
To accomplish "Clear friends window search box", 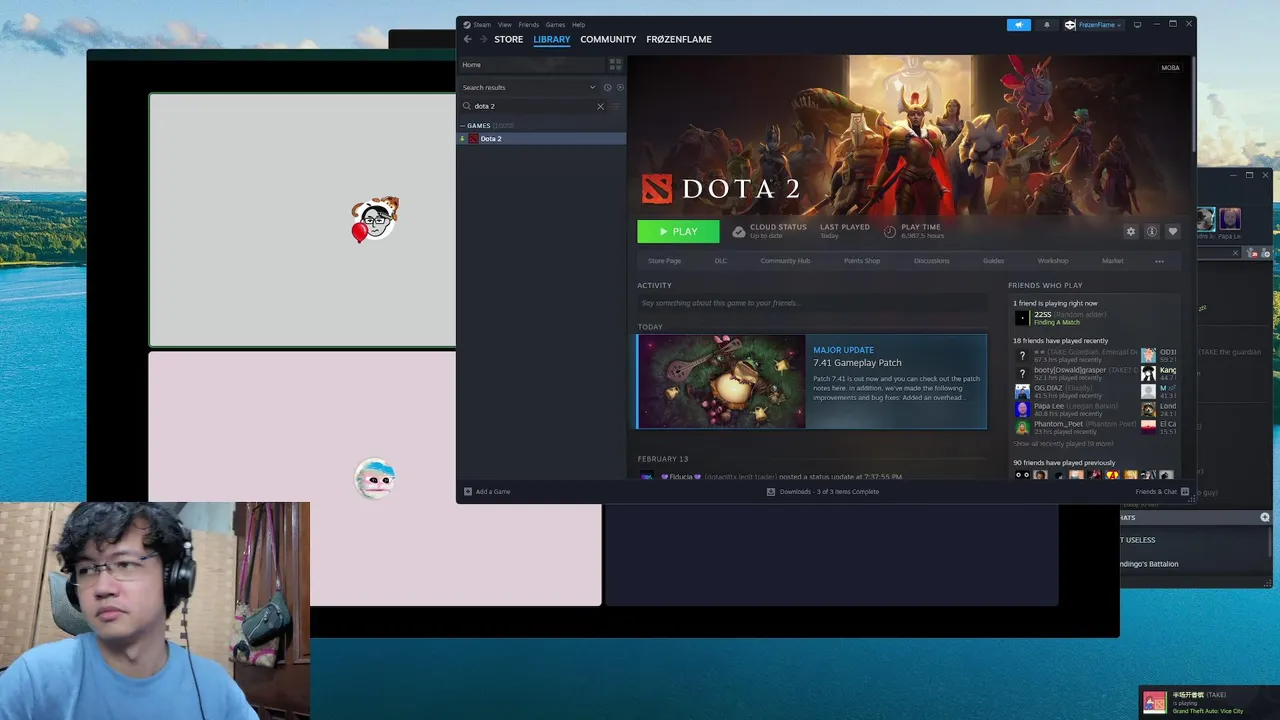I will [x=1235, y=253].
